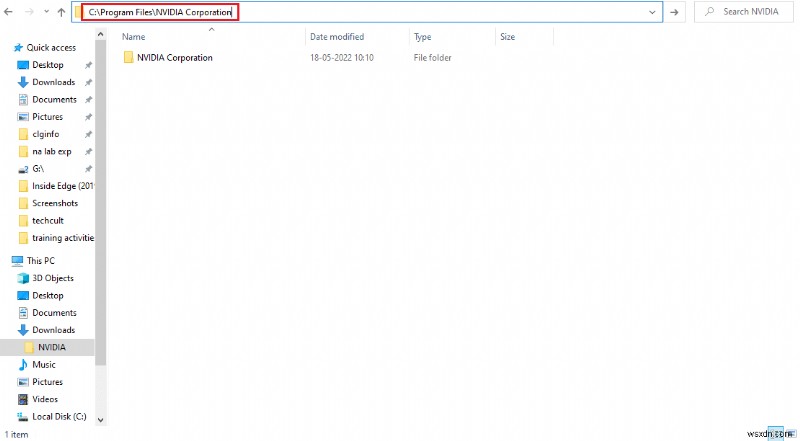Open Local Disk (C:)
The image size is (800, 441).
(x=59, y=416)
